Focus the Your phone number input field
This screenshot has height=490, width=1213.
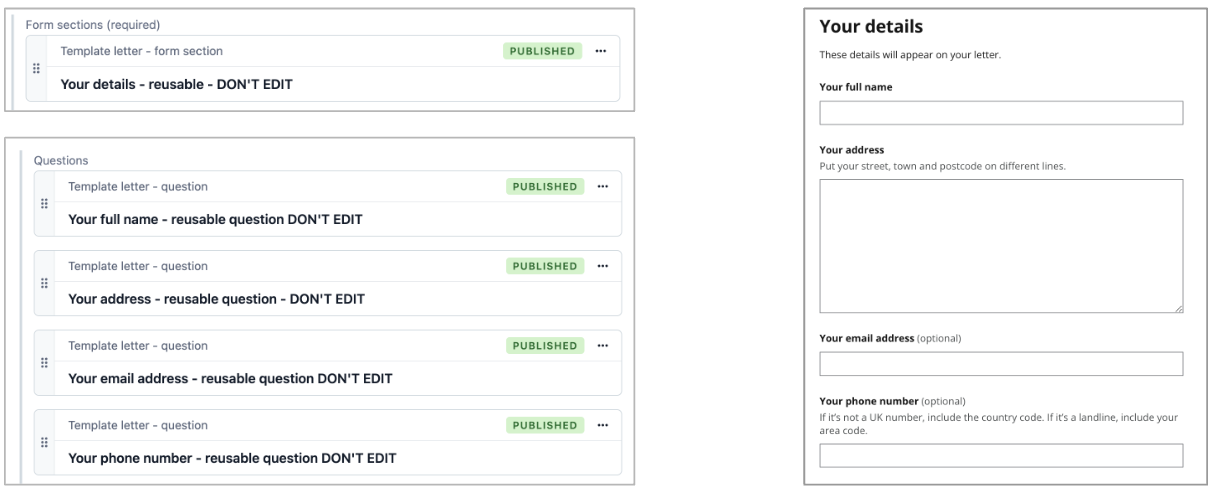point(1001,456)
